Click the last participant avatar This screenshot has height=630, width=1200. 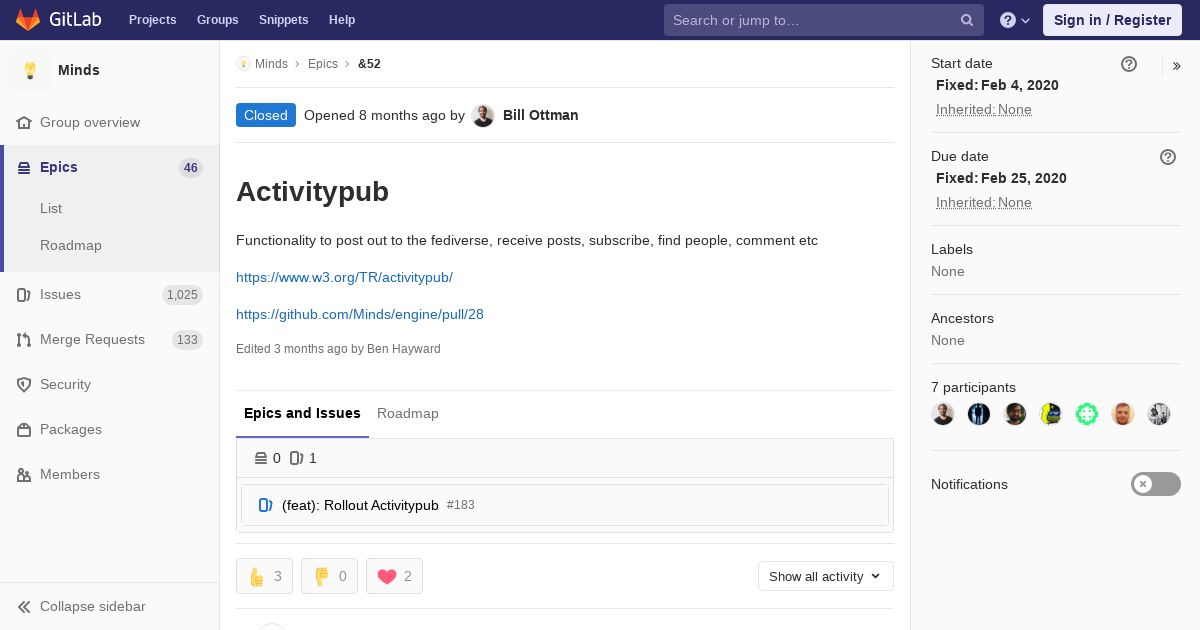click(x=1159, y=414)
